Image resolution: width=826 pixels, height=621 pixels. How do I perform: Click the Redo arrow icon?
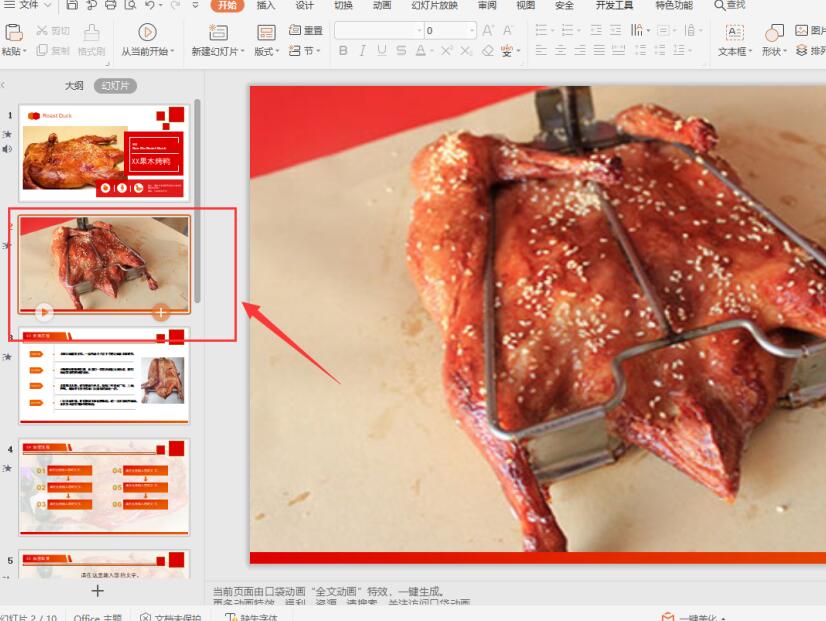[175, 5]
